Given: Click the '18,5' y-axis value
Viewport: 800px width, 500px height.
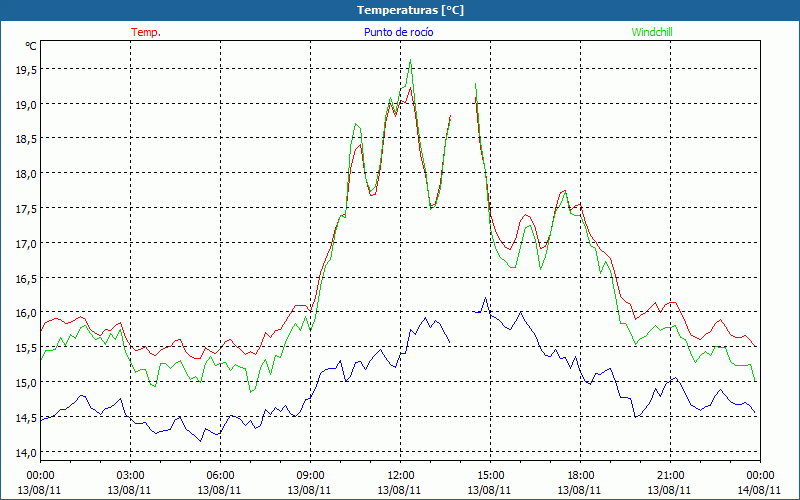Looking at the screenshot, I should (26, 139).
